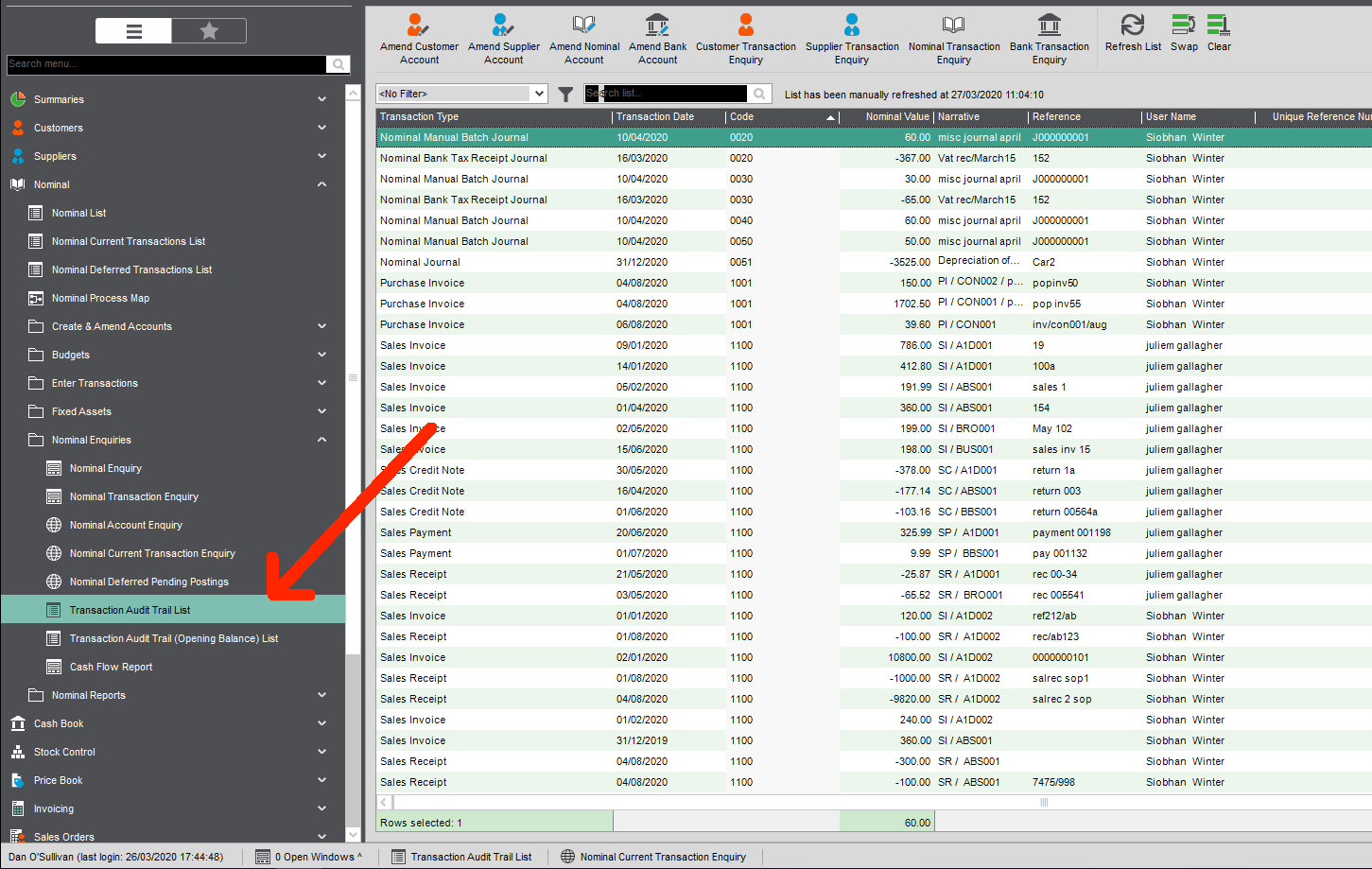Click the Amend Customer Account icon
The height and width of the screenshot is (869, 1372).
[418, 26]
